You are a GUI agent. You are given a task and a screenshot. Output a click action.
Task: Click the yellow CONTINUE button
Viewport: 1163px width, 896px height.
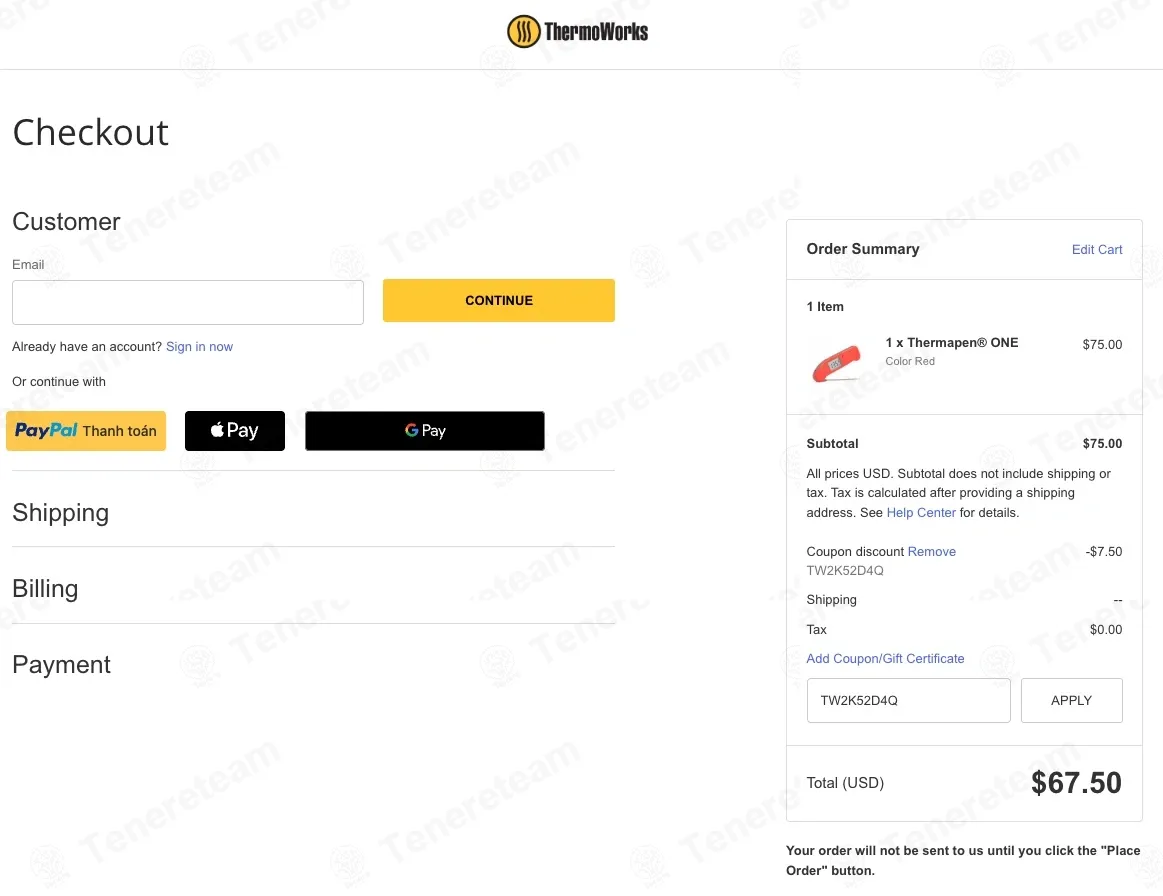point(498,300)
